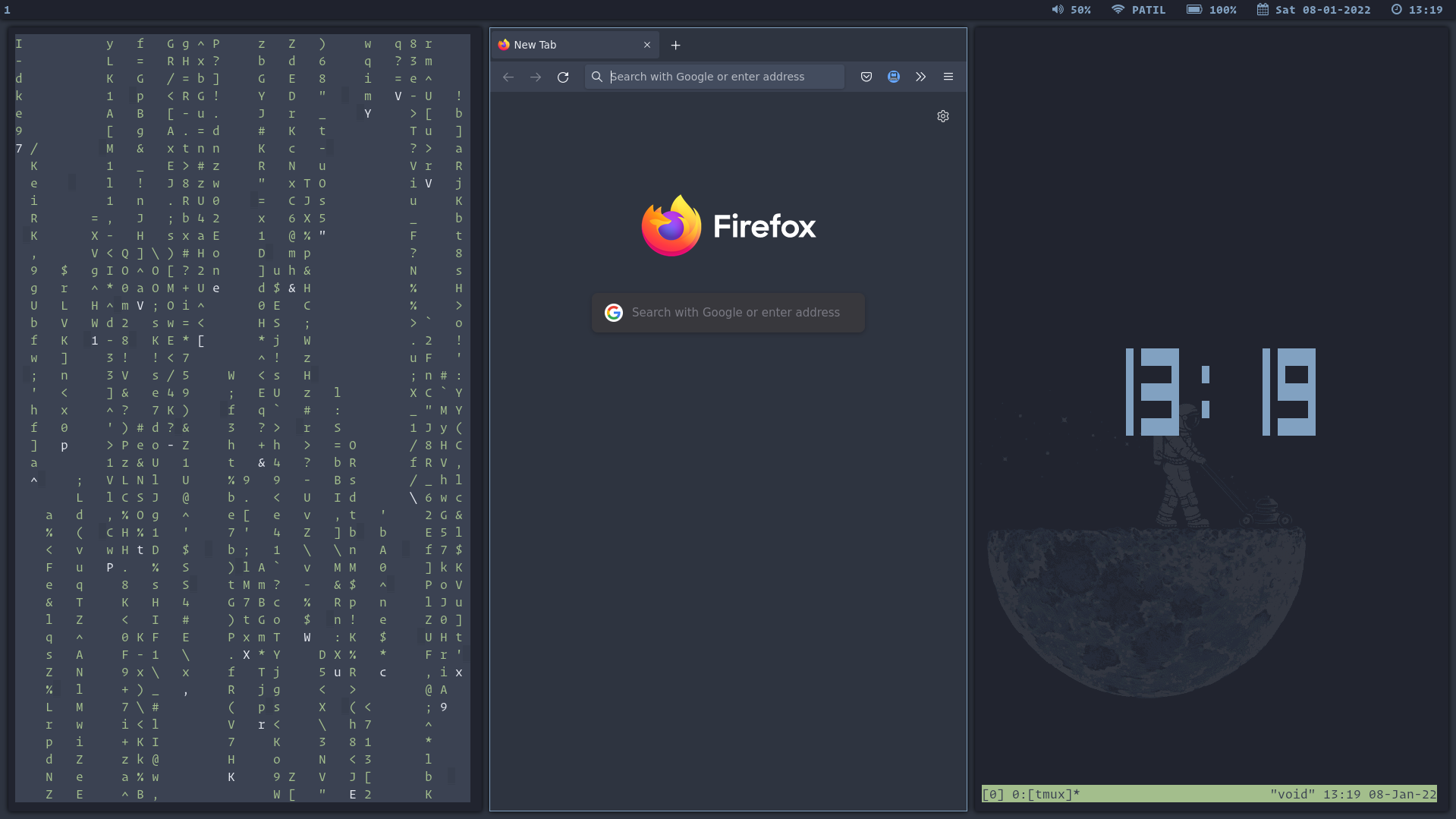Click "void" hostname in tmux status bar
The width and height of the screenshot is (1456, 819).
pos(1293,794)
